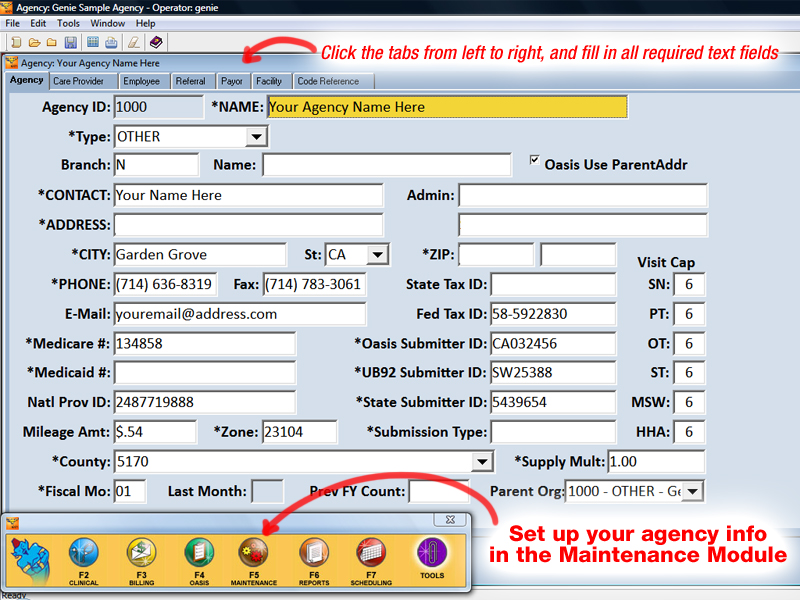Click the floppy disk save icon
This screenshot has height=600, width=800.
point(70,42)
